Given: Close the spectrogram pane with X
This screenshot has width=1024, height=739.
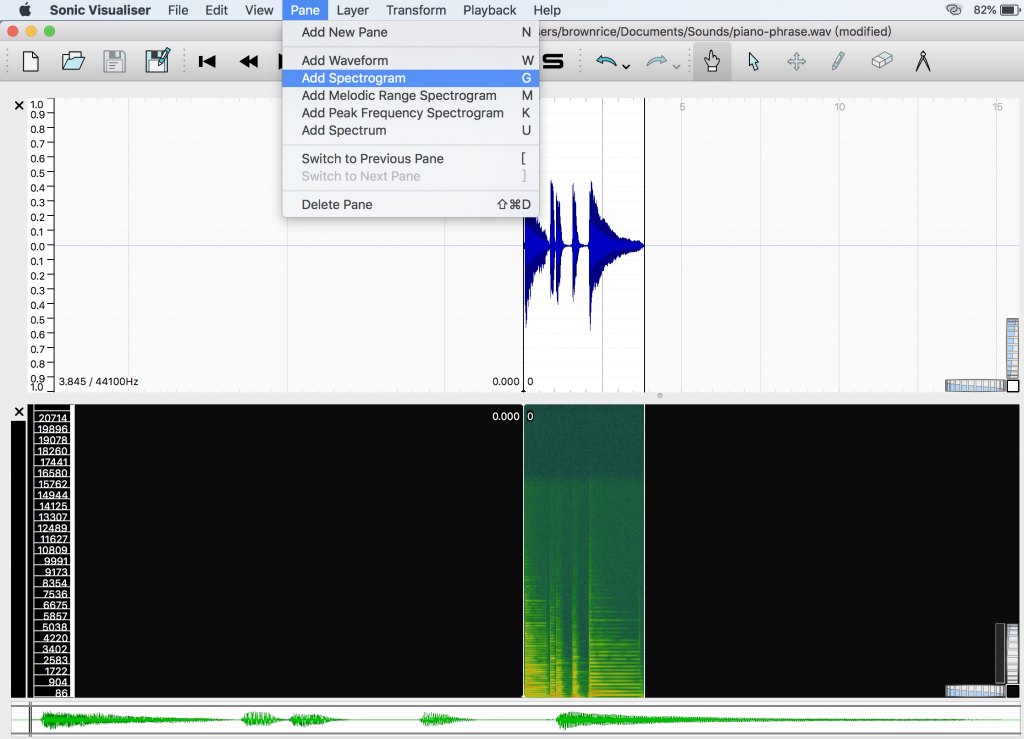Looking at the screenshot, I should coord(19,412).
